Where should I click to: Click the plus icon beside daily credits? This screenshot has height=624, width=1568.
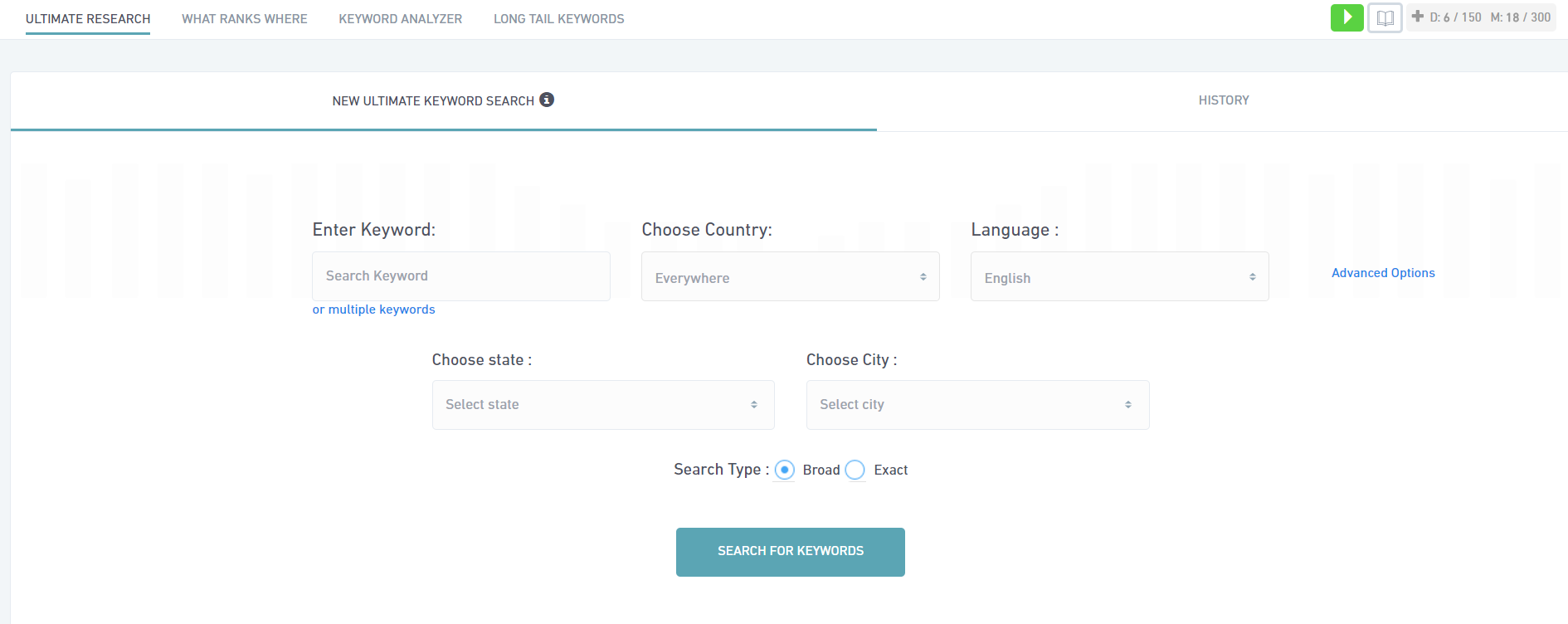1417,17
